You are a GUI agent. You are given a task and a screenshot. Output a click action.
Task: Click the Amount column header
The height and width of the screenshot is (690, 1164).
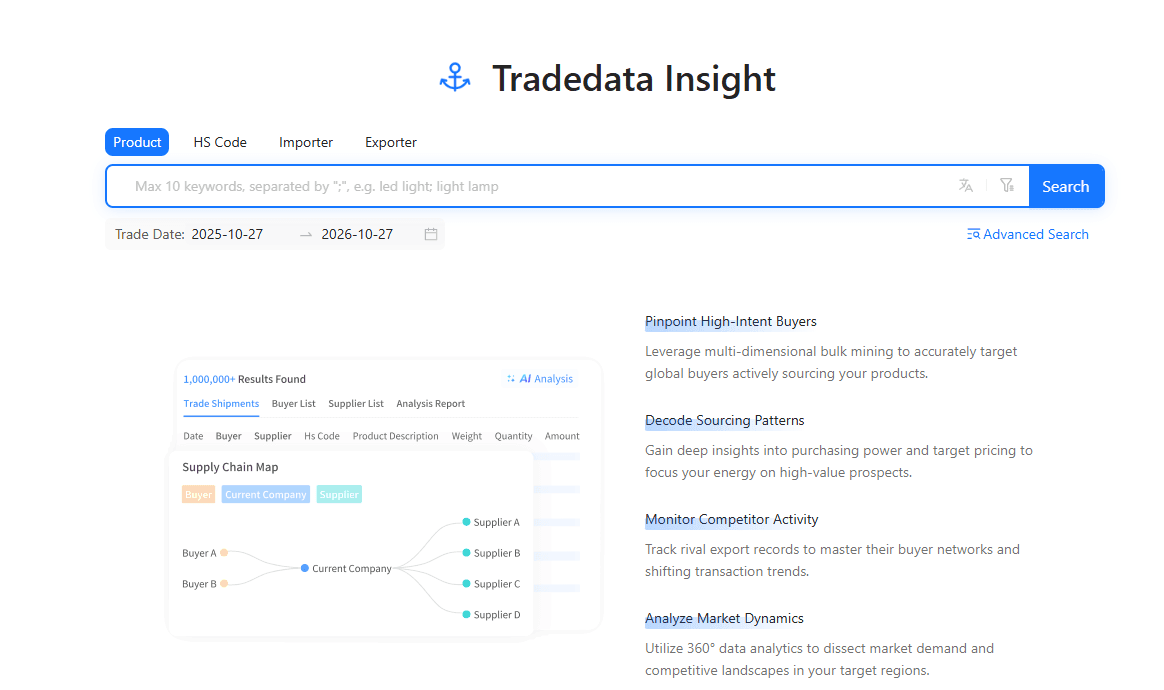click(562, 436)
